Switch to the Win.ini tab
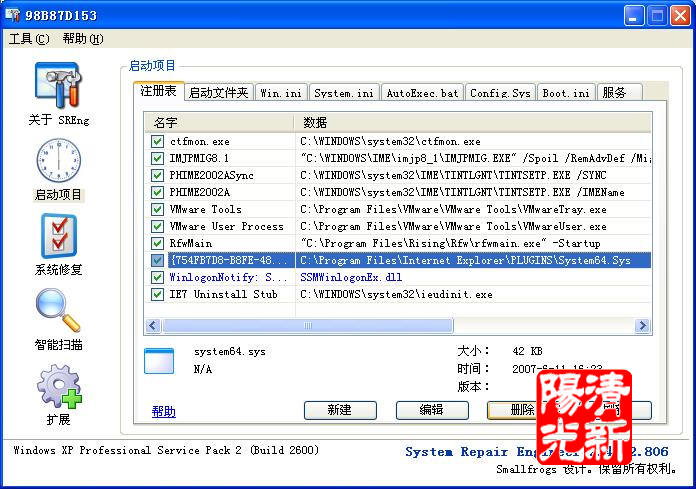696x489 pixels. tap(281, 93)
